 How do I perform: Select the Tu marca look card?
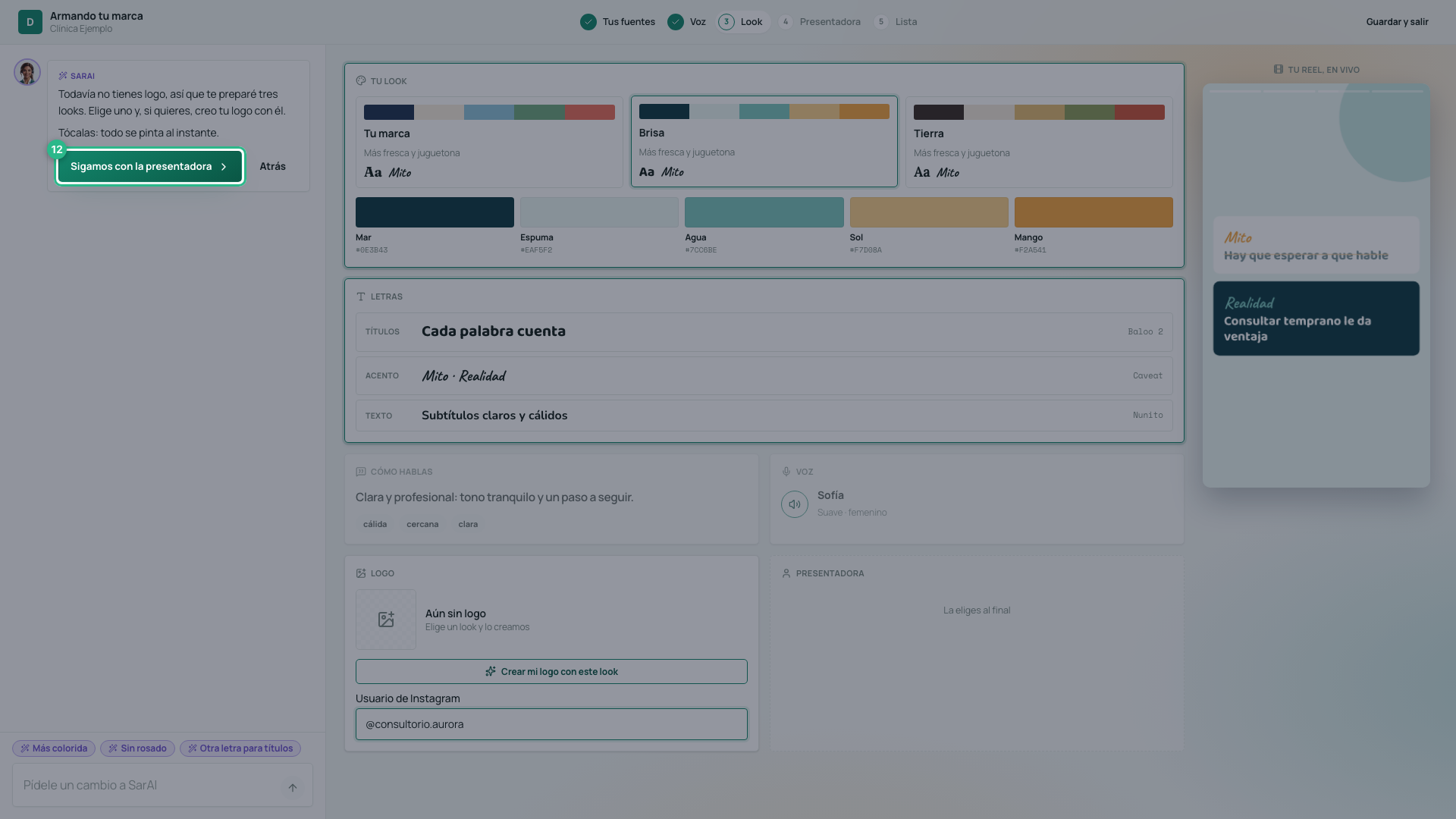tap(489, 142)
